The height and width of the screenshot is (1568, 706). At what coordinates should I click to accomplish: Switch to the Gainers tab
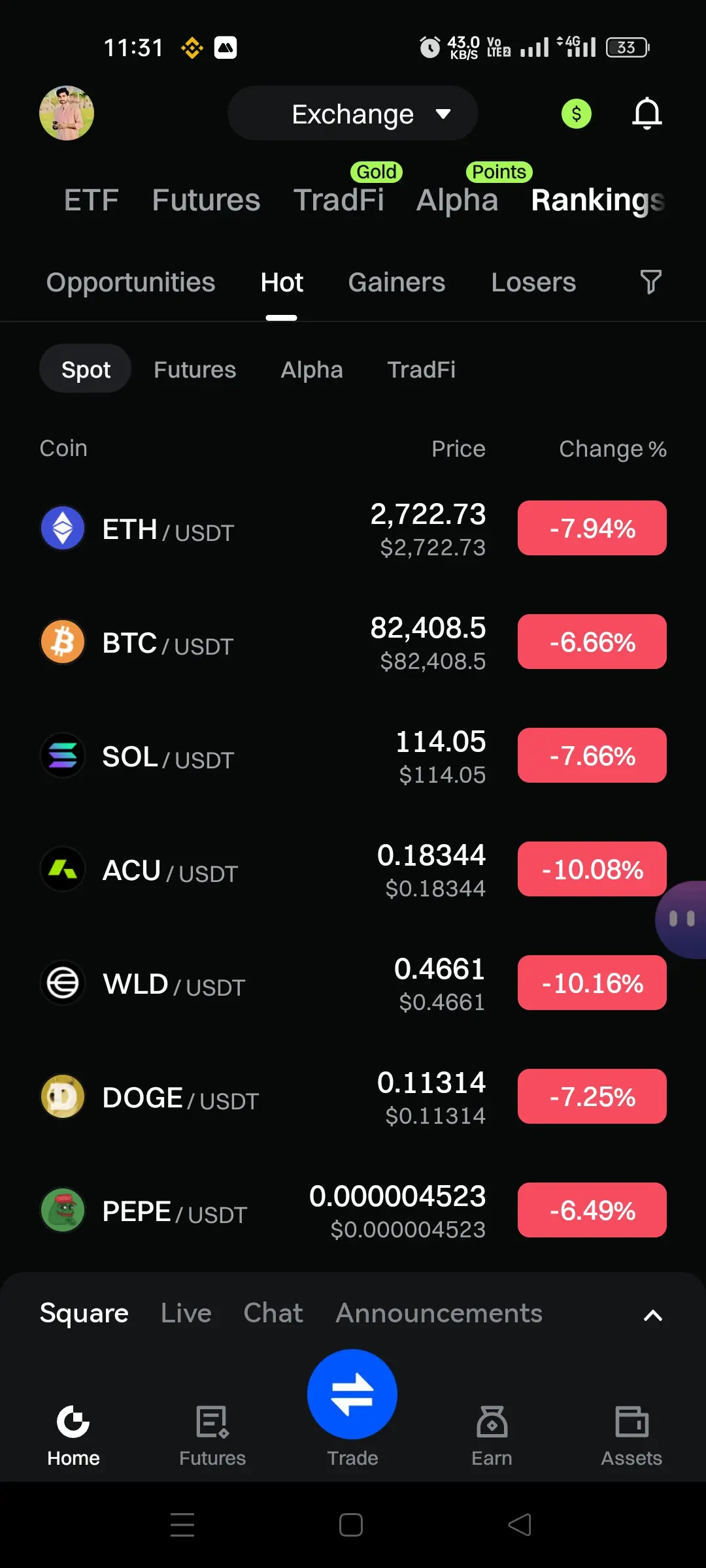point(396,282)
